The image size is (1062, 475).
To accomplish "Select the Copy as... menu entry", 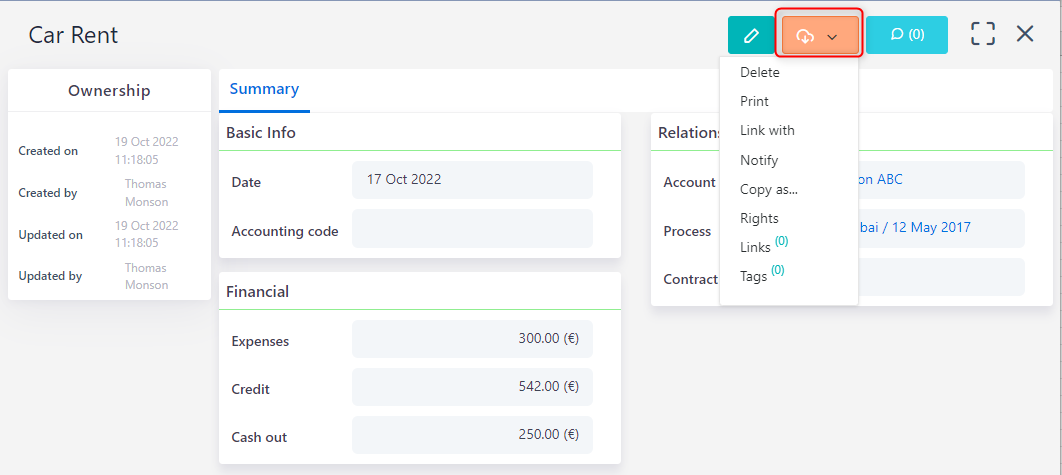I will pos(769,189).
